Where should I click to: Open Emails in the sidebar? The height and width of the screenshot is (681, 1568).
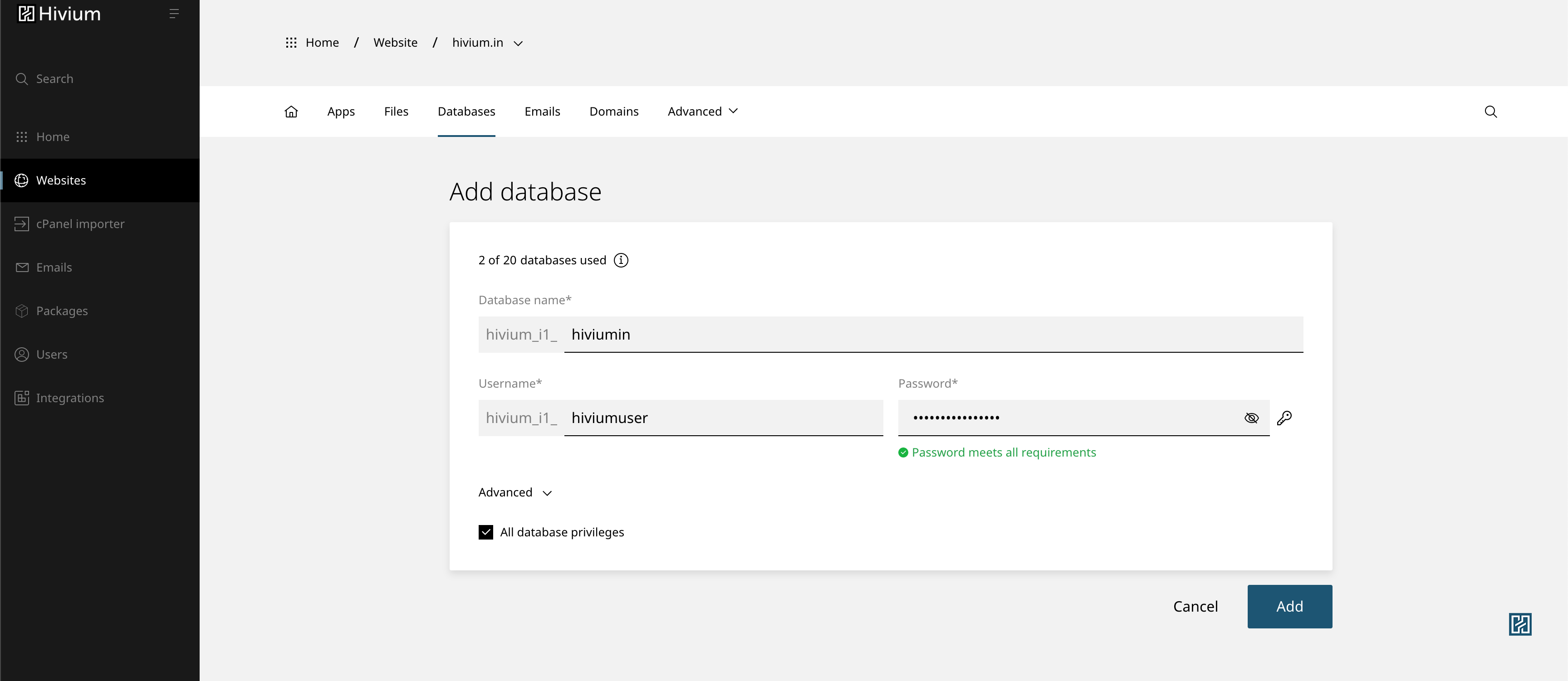100,268
